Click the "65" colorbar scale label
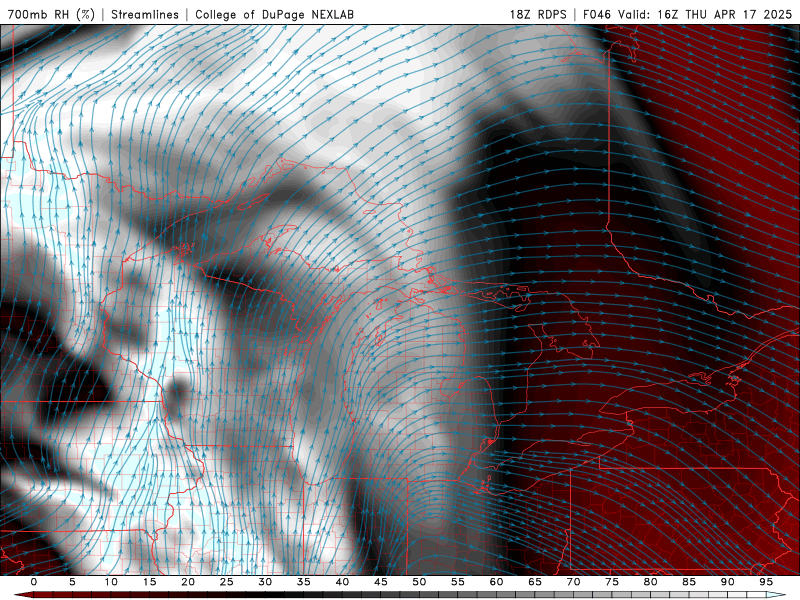The height and width of the screenshot is (600, 800). pyautogui.click(x=535, y=582)
